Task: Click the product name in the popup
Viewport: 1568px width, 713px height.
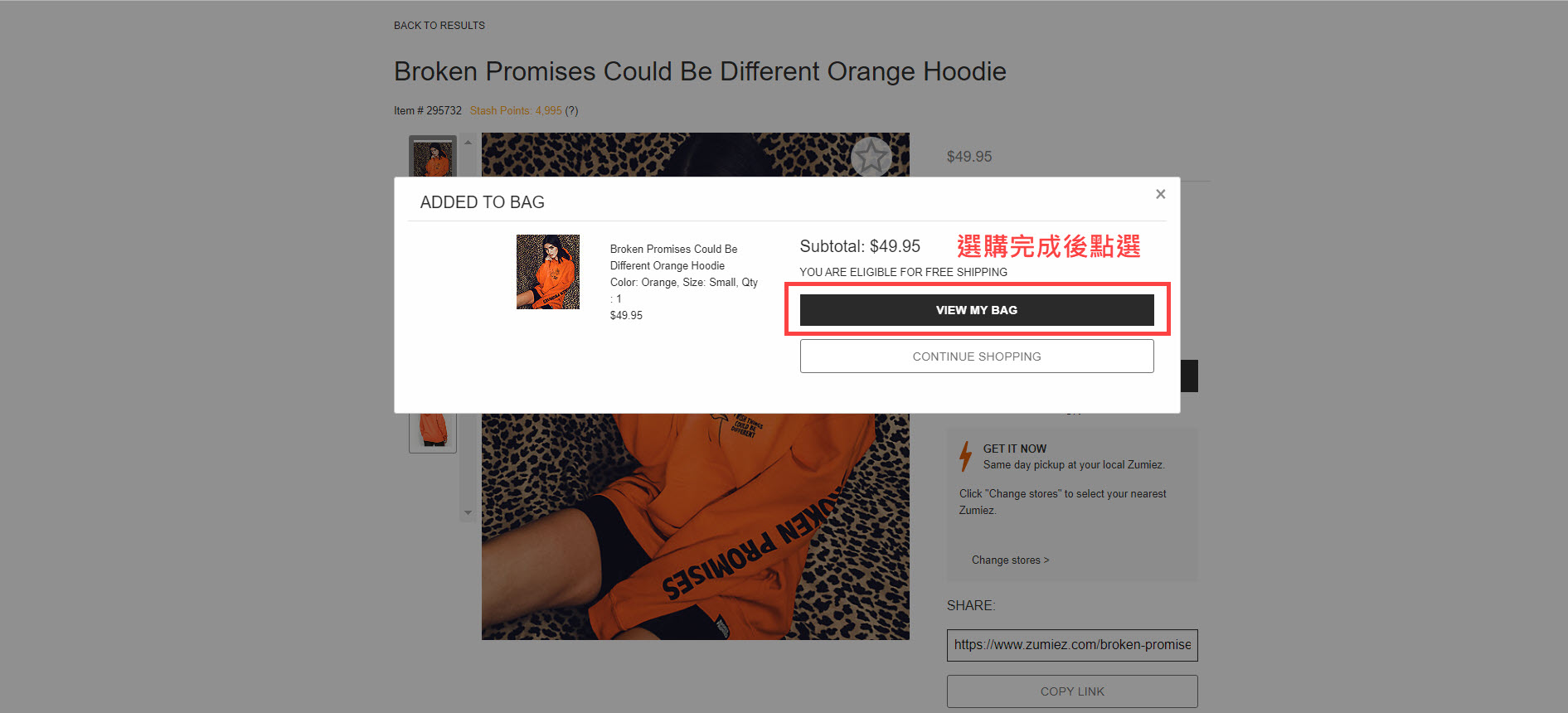Action: 673,257
